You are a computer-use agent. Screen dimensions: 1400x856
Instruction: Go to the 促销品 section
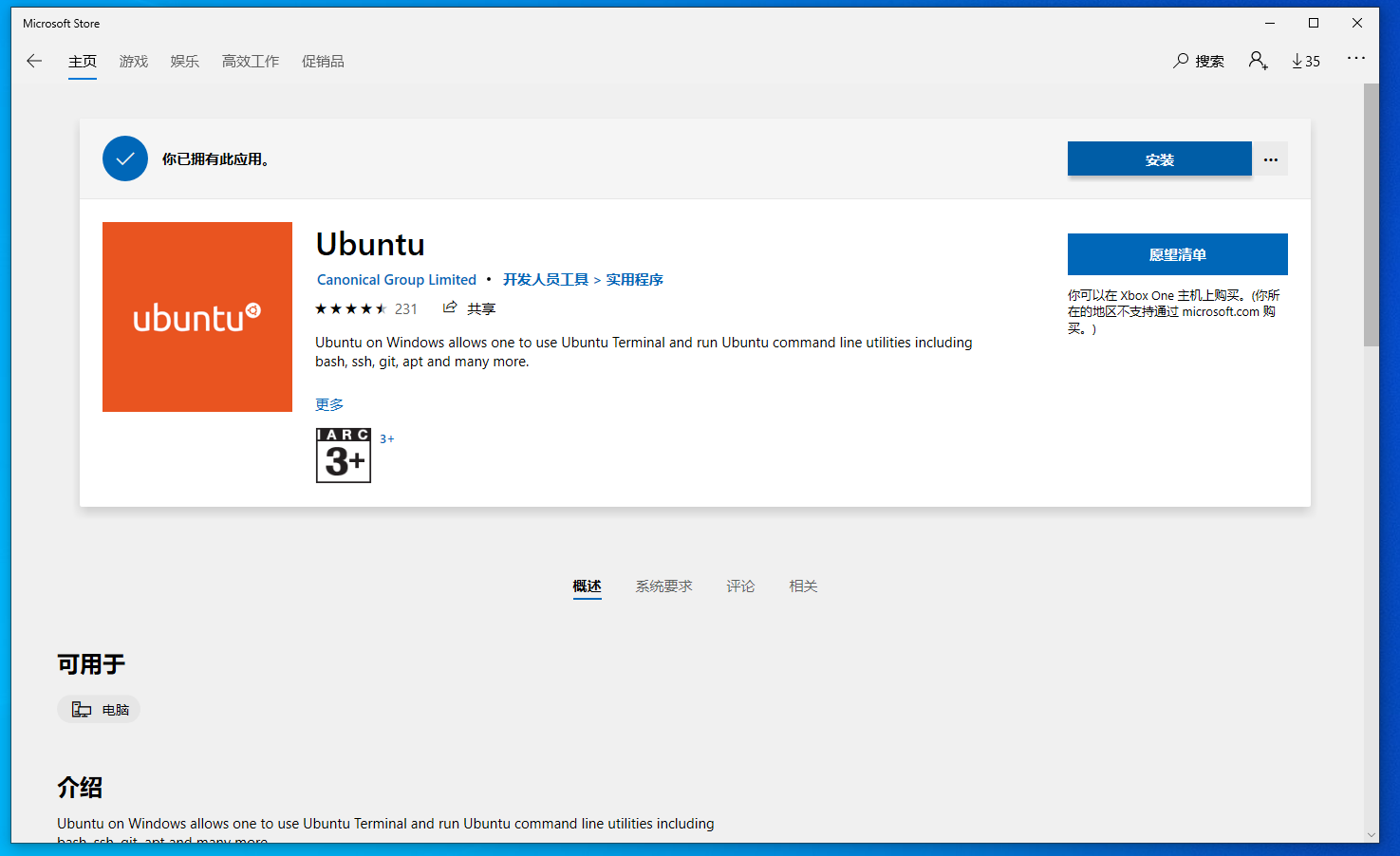pyautogui.click(x=323, y=61)
